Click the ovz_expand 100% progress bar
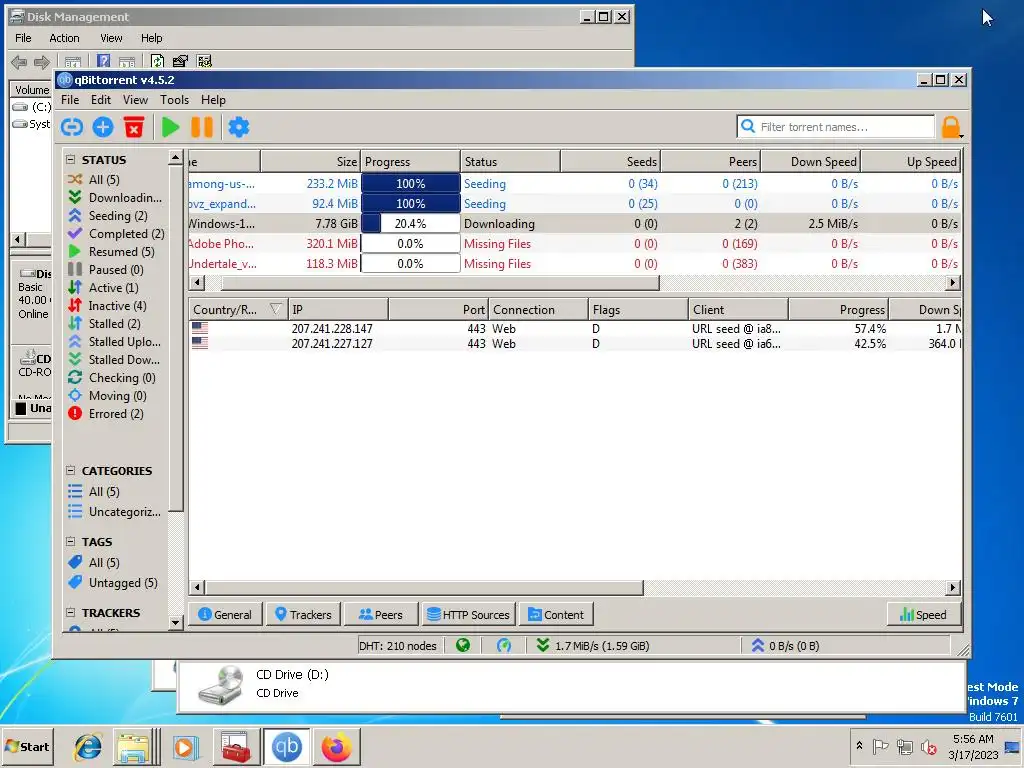The width and height of the screenshot is (1024, 768). coord(410,204)
